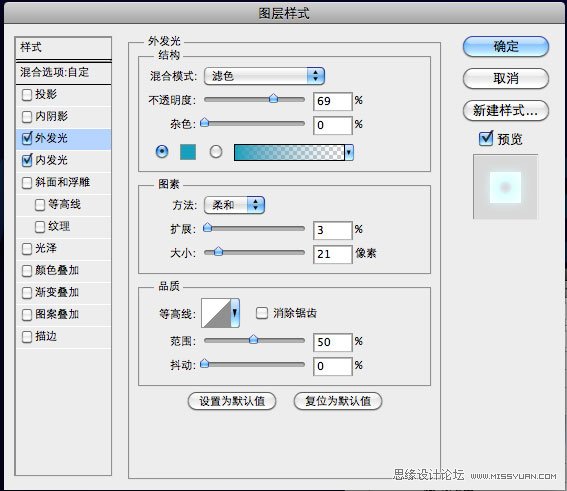The image size is (567, 491).
Task: Enable the 描边 stroke checkbox
Action: coord(27,337)
